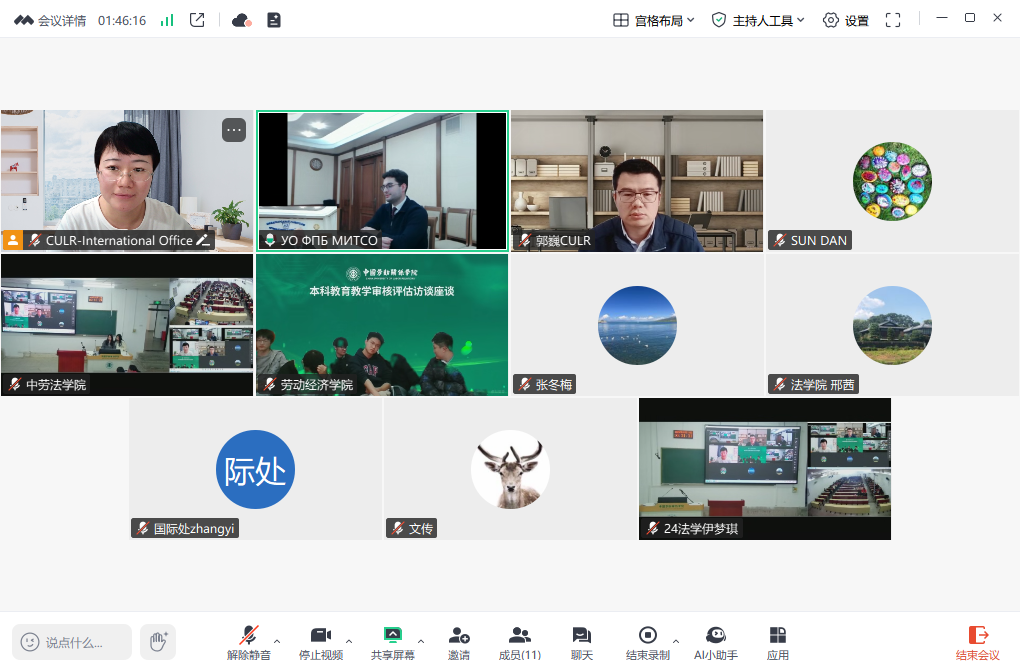Image resolution: width=1020 pixels, height=668 pixels.
Task: Open the 宫格布局 layout dropdown
Action: pyautogui.click(x=653, y=20)
